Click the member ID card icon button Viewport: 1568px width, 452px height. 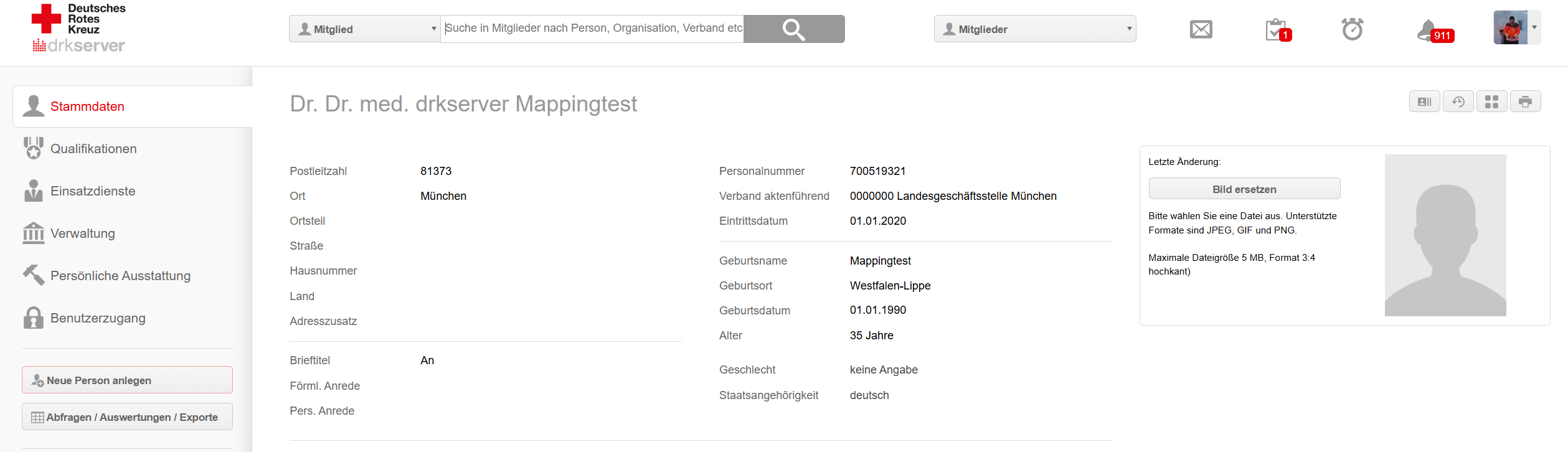(x=1424, y=101)
